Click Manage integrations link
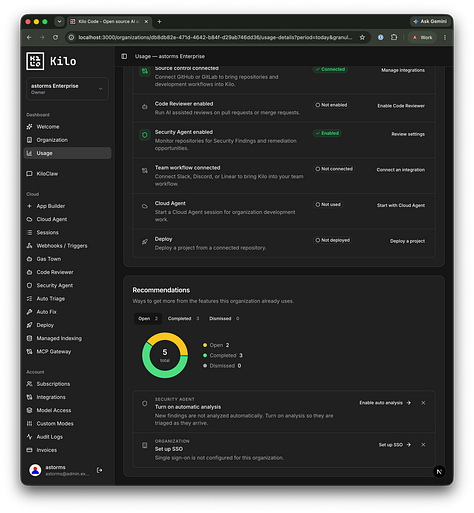This screenshot has height=513, width=474. click(403, 70)
